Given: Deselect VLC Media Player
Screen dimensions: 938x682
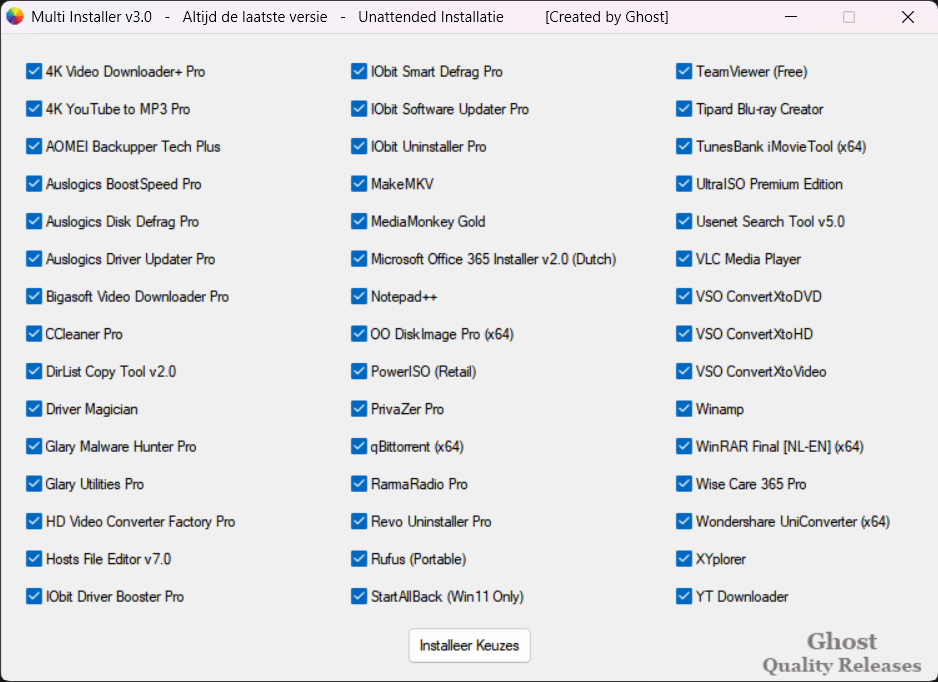Looking at the screenshot, I should [684, 259].
